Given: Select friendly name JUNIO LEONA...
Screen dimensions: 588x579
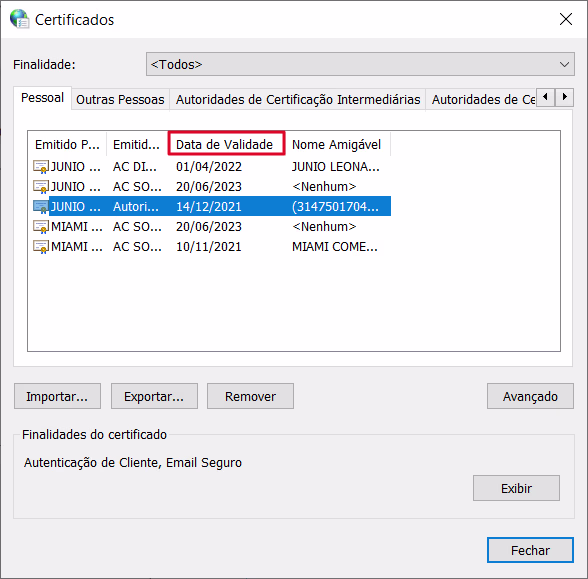Looking at the screenshot, I should point(336,166).
